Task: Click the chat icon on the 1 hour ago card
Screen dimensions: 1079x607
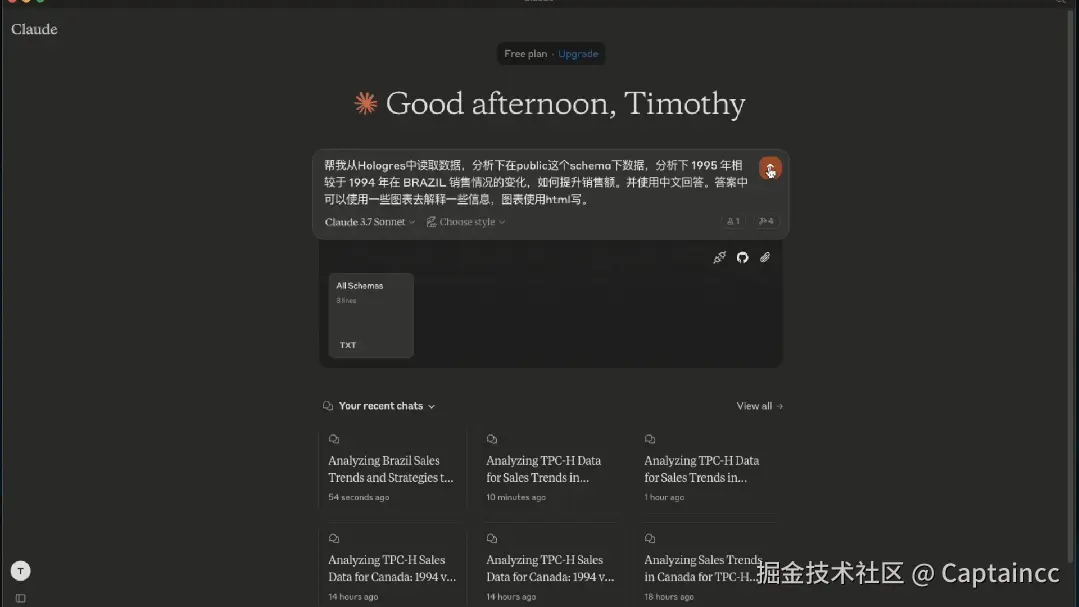Action: tap(650, 439)
